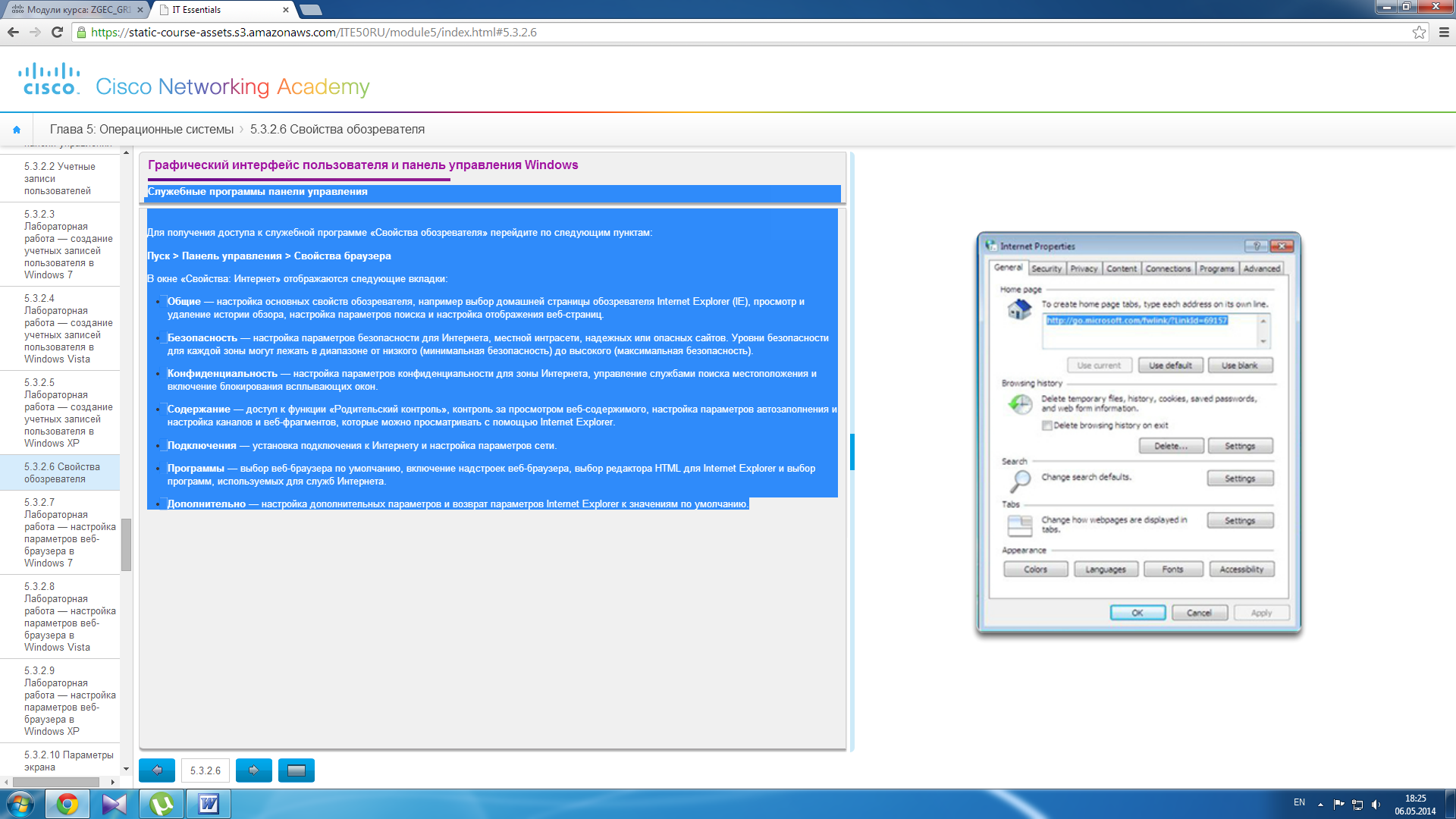This screenshot has width=1456, height=819.
Task: Click sidebar scroll down arrow
Action: 126,769
